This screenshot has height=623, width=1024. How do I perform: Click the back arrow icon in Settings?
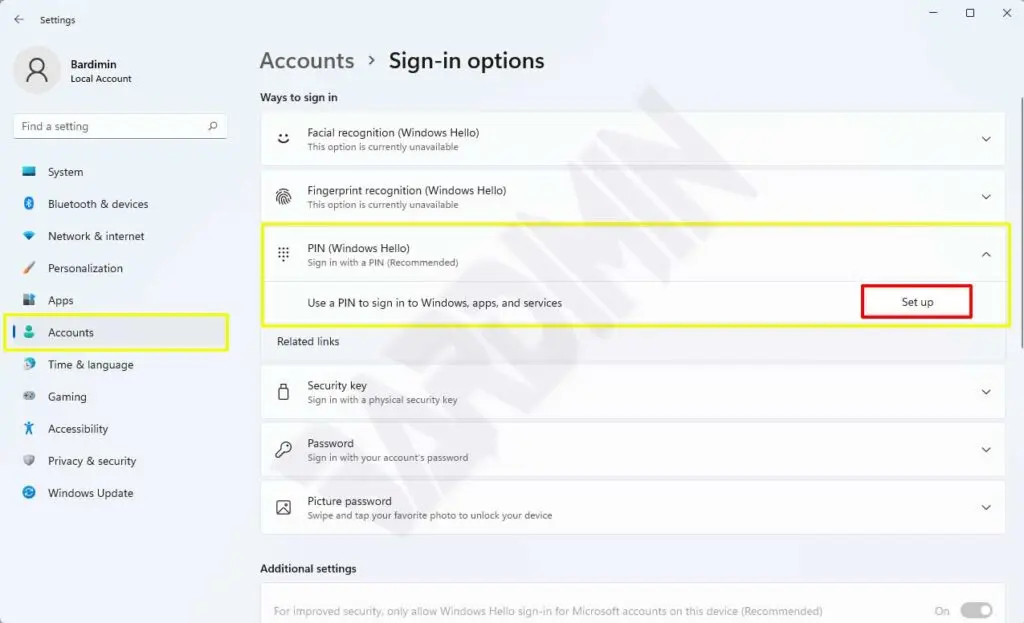pyautogui.click(x=19, y=20)
